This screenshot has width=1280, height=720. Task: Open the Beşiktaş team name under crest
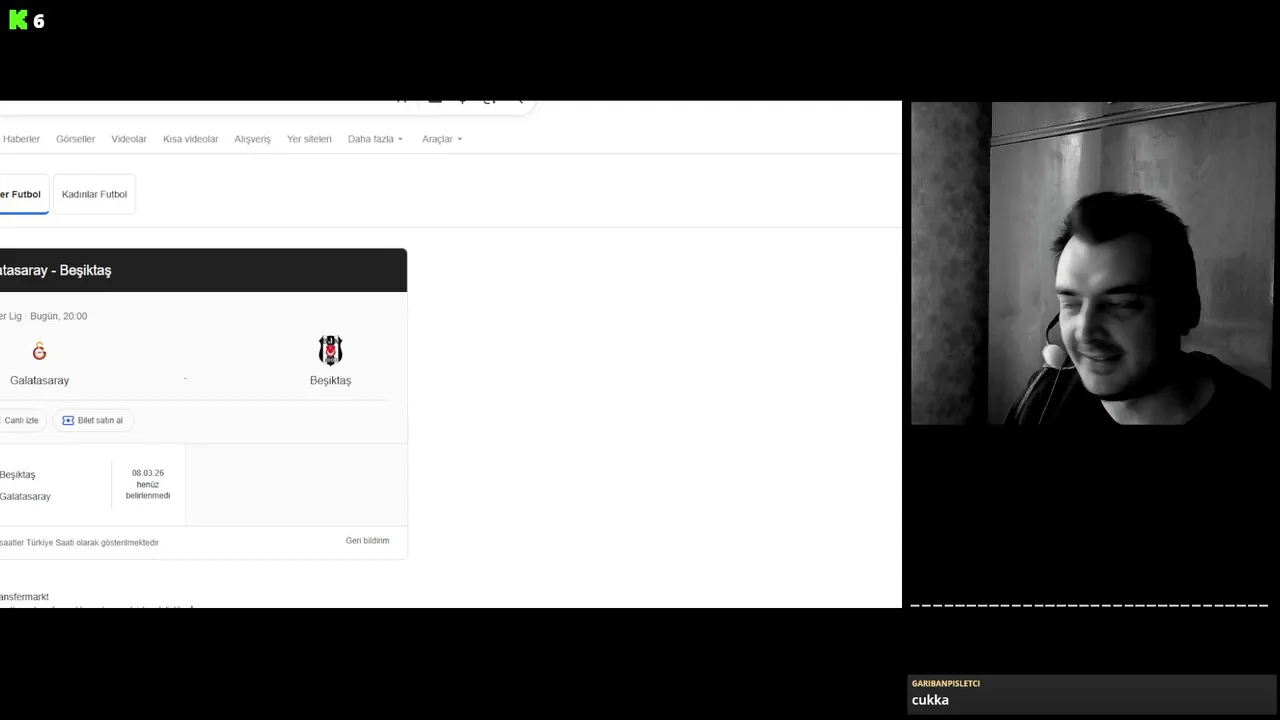330,380
